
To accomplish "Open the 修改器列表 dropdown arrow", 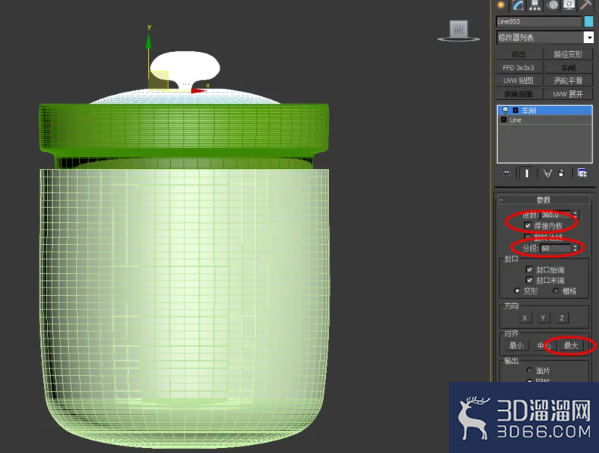I will click(x=589, y=37).
